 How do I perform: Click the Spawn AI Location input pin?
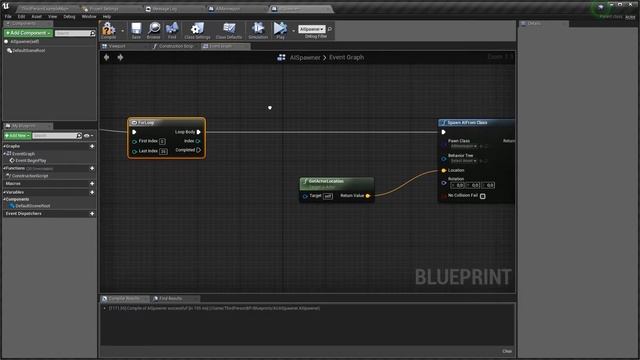(444, 170)
